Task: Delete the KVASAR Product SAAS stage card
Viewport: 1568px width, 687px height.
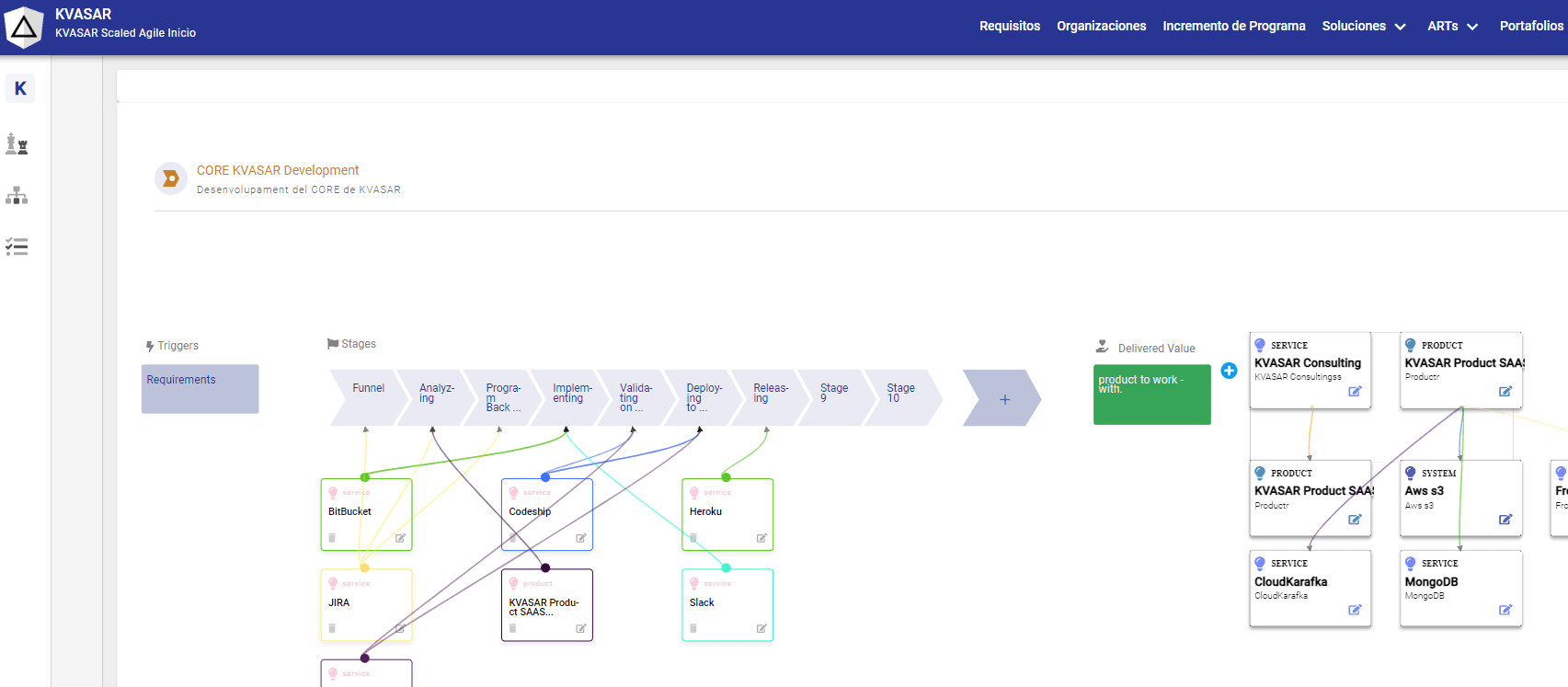Action: (512, 628)
